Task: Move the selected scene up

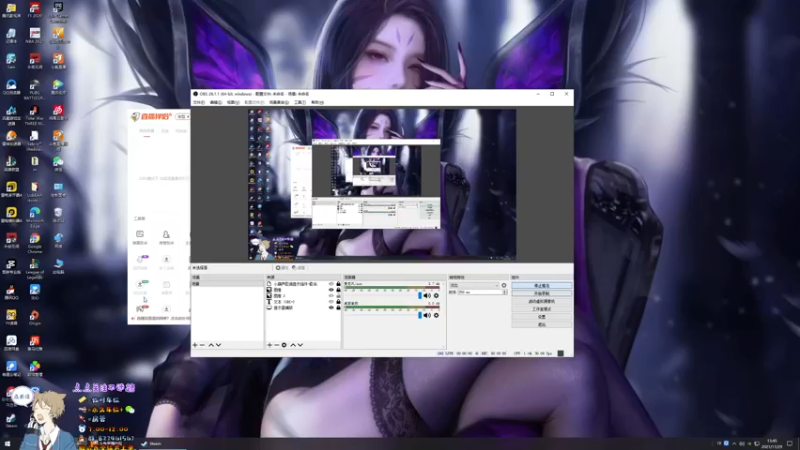Action: pos(211,345)
